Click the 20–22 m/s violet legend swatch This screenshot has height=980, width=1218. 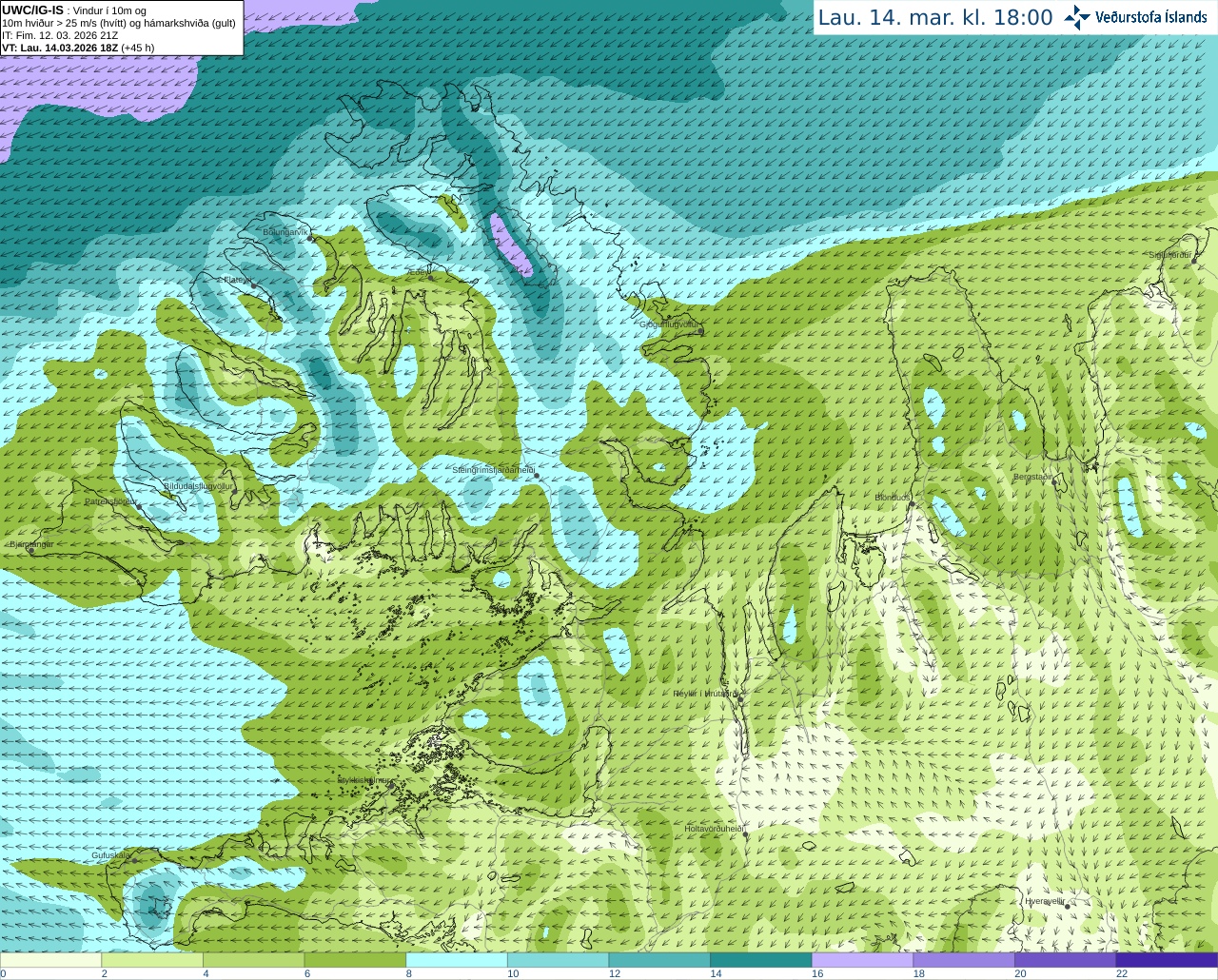[1066, 960]
